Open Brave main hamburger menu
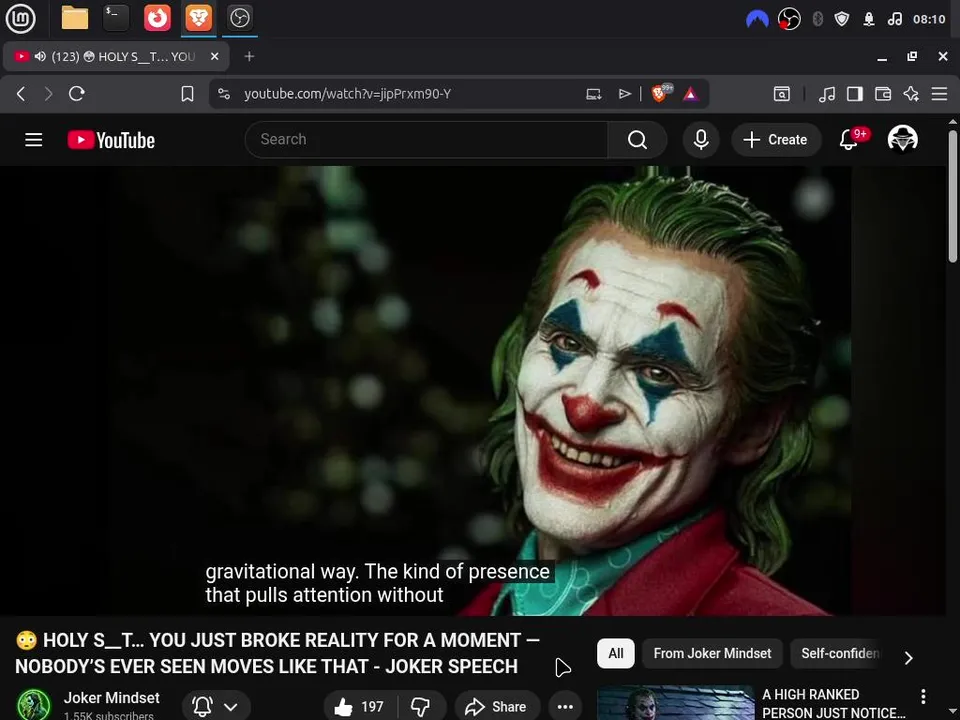 tap(939, 94)
